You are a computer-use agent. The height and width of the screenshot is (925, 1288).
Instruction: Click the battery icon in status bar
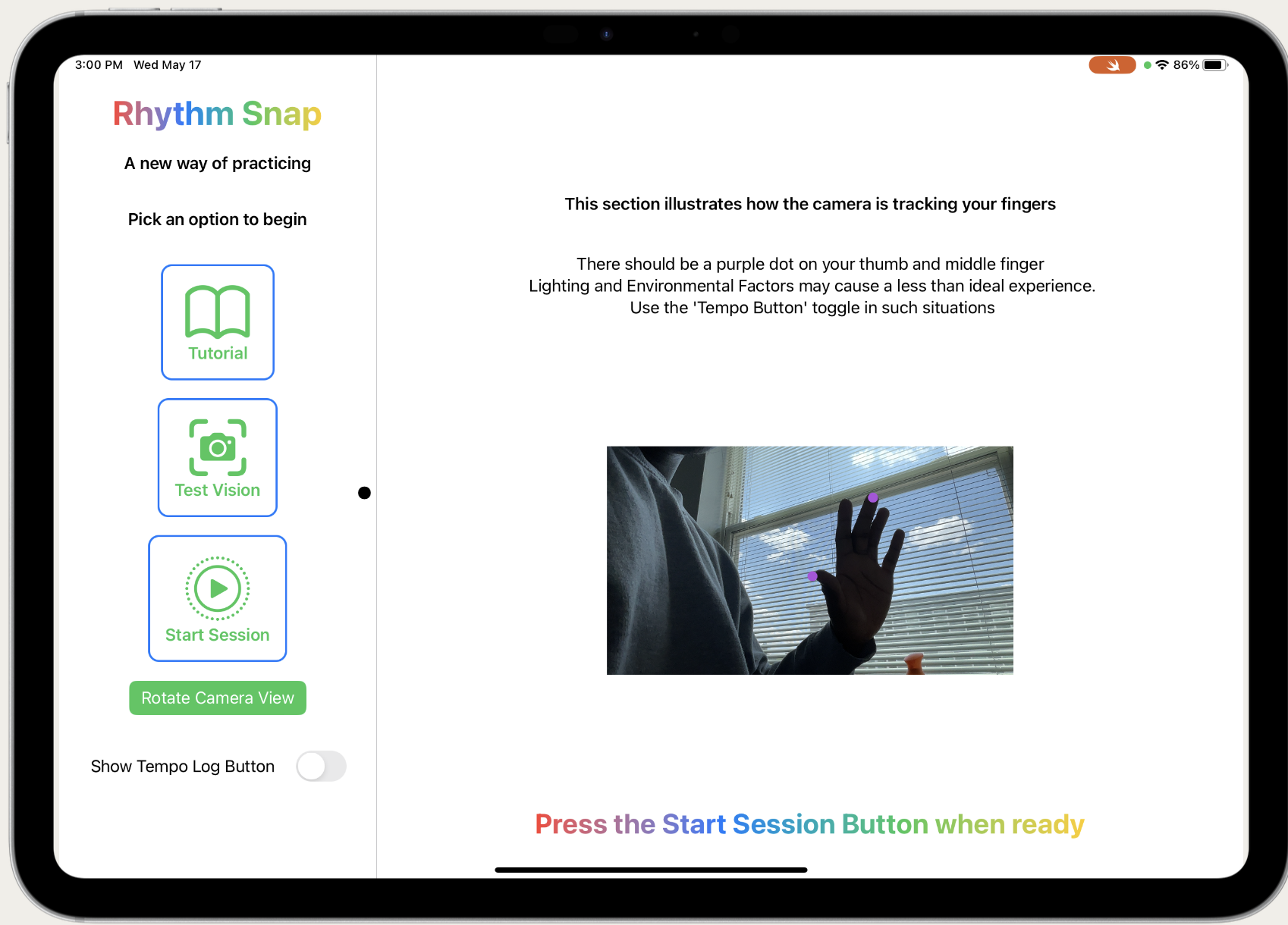pyautogui.click(x=1214, y=65)
